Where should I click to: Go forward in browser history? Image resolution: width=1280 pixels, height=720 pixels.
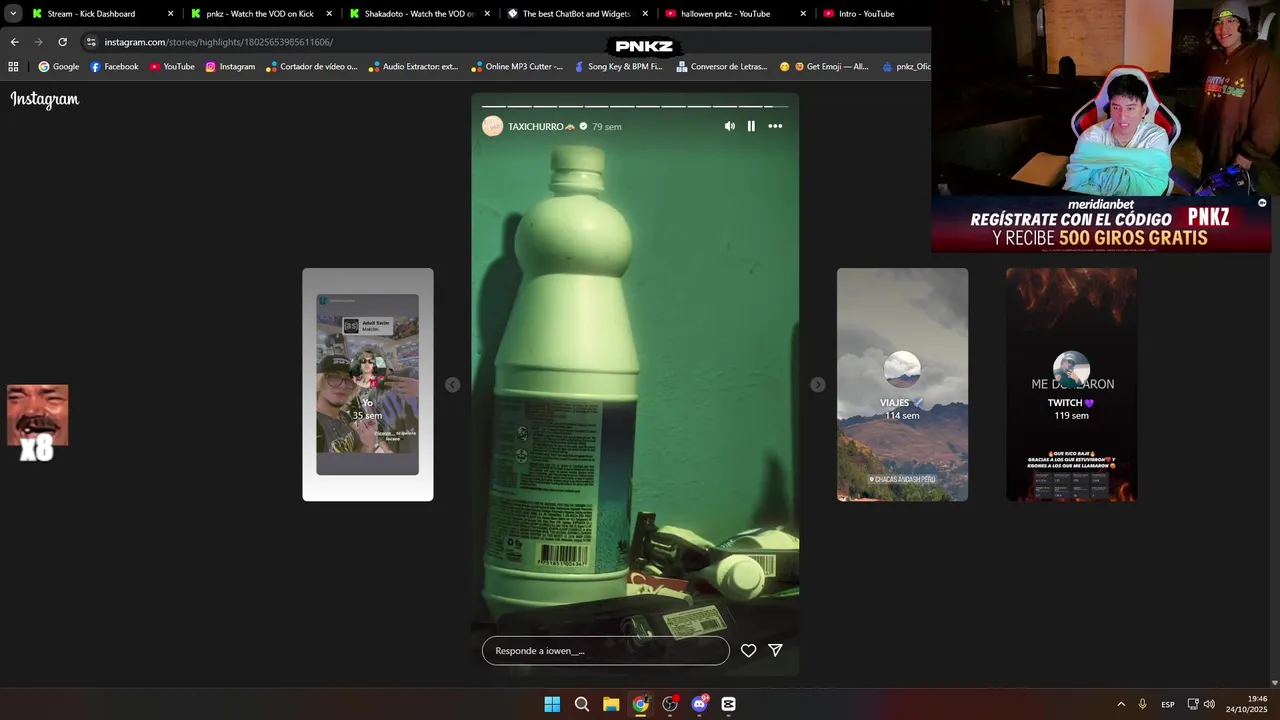click(38, 42)
